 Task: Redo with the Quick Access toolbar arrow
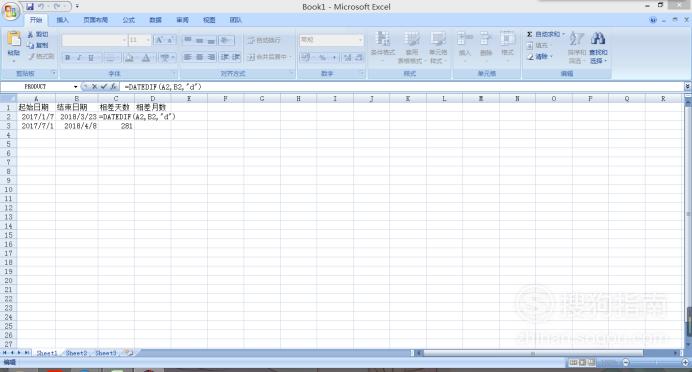[57, 6]
